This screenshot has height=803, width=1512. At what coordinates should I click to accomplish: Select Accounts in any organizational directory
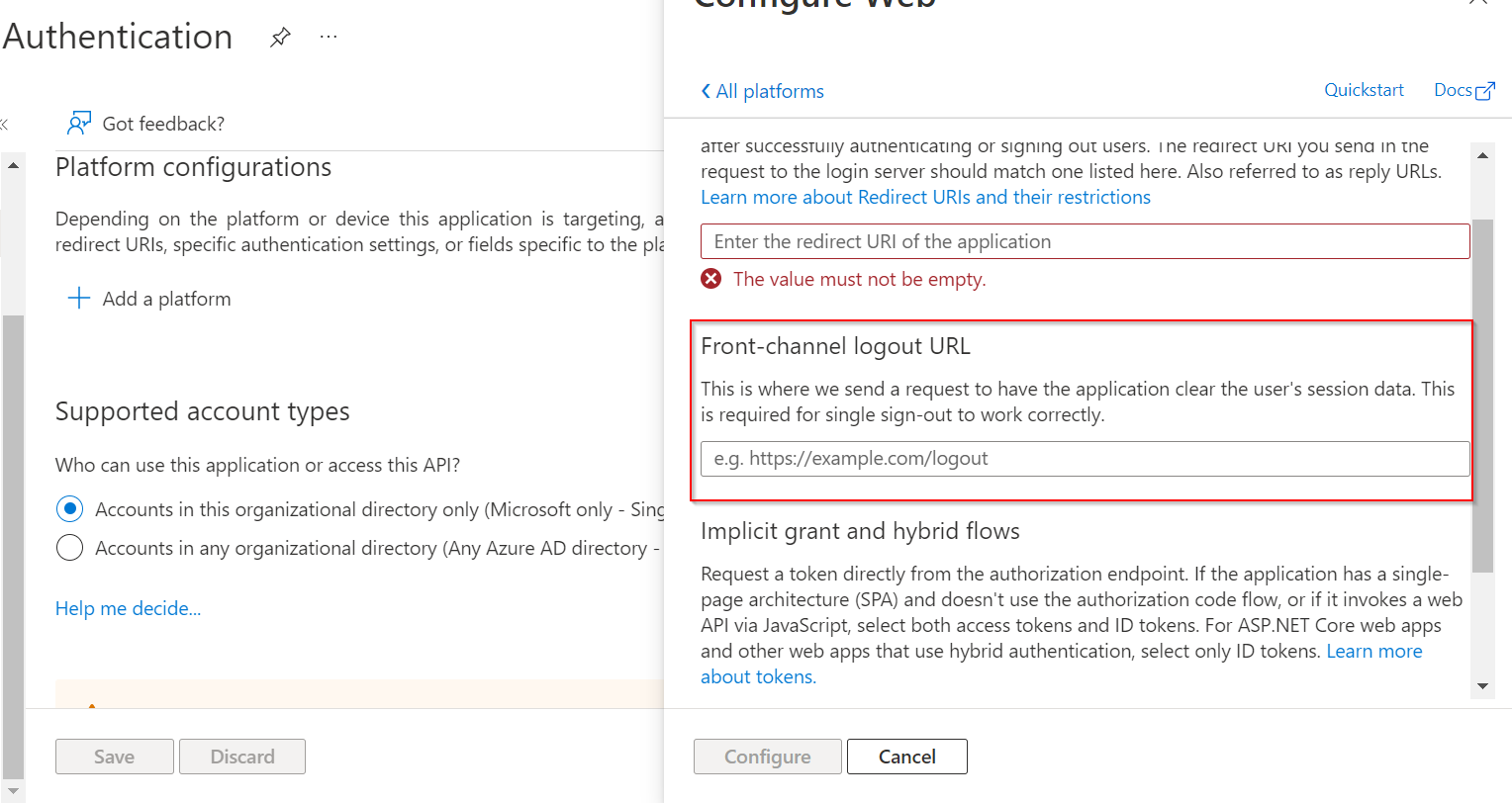(x=69, y=548)
